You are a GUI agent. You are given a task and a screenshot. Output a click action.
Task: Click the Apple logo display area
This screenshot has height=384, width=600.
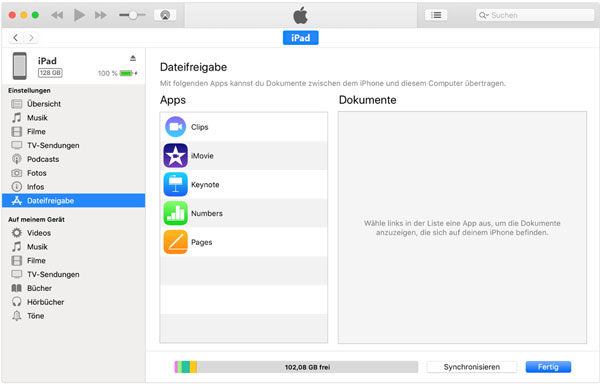[x=300, y=15]
